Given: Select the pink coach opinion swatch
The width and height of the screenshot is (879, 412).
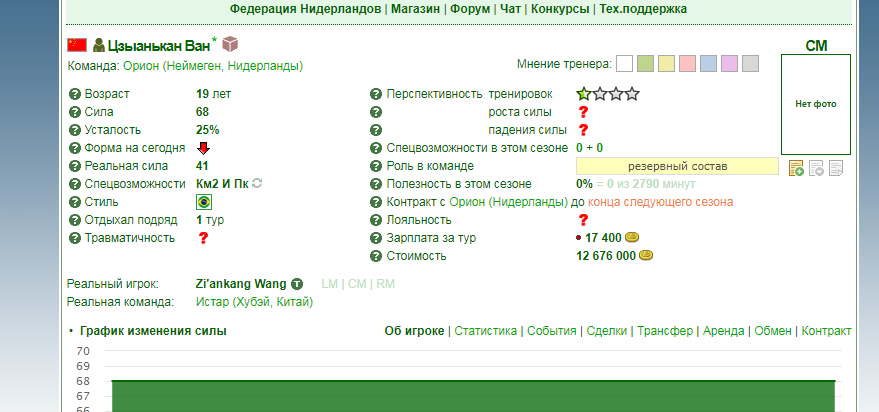Looking at the screenshot, I should click(x=687, y=64).
